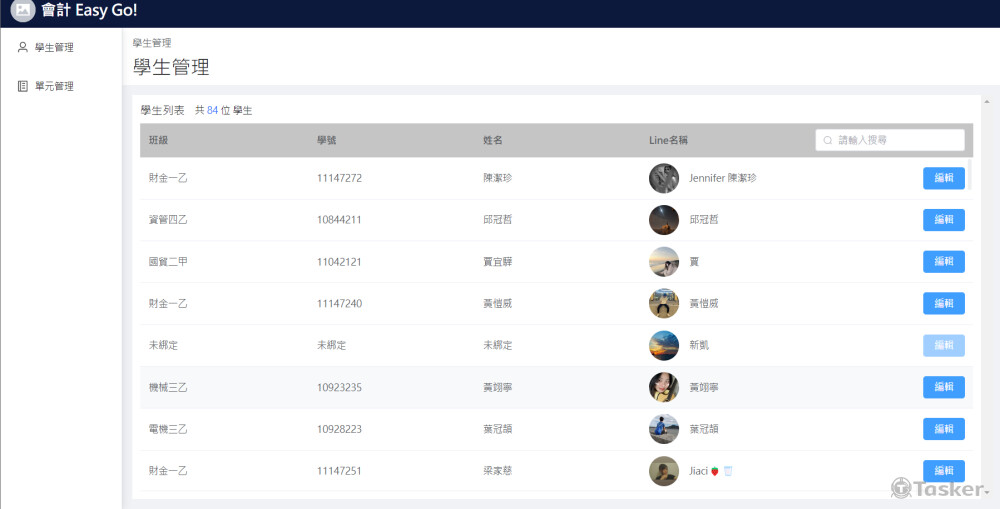The width and height of the screenshot is (1000, 509).
Task: Click 編輯 for student 10923235
Action: click(943, 387)
